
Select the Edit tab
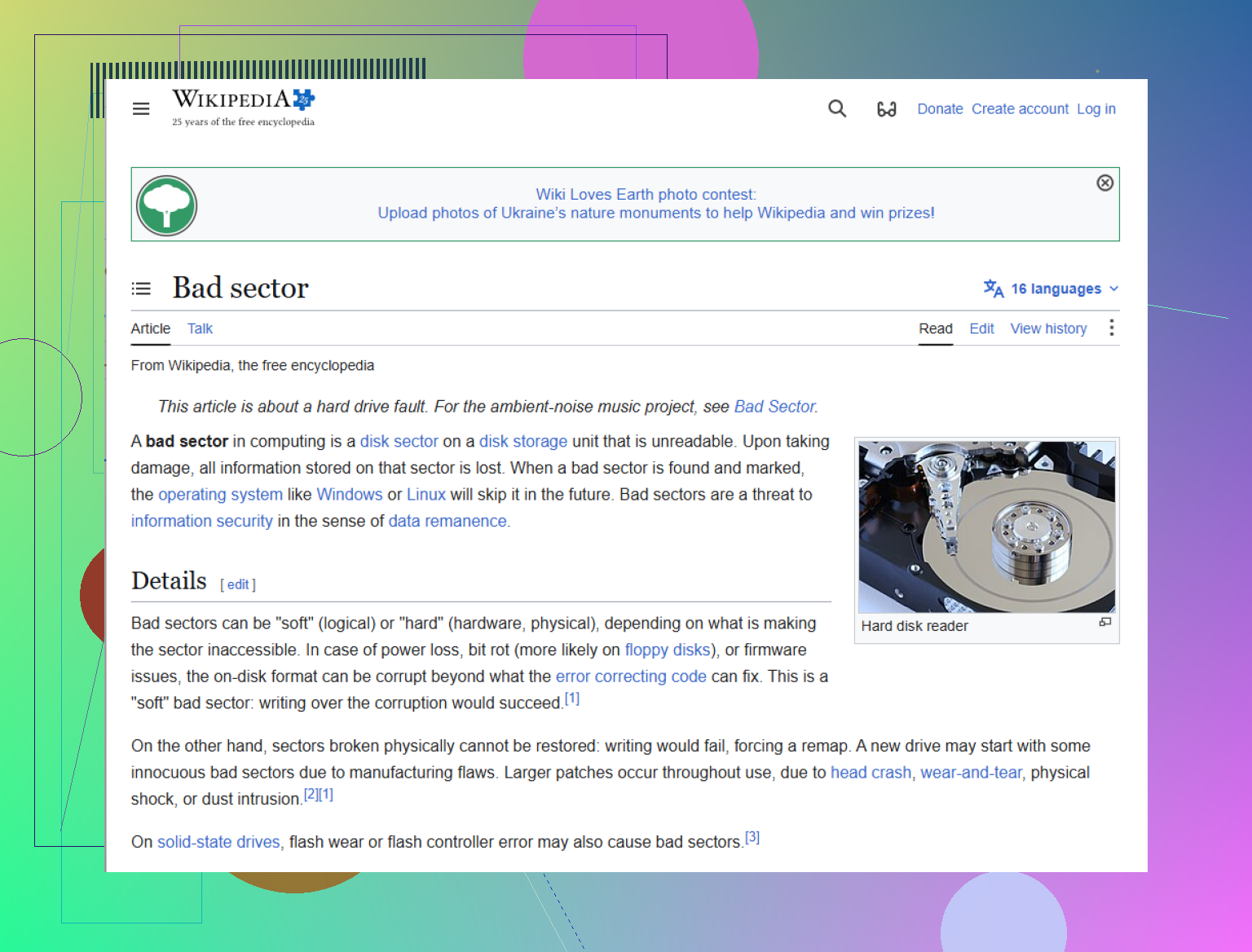pyautogui.click(x=981, y=328)
